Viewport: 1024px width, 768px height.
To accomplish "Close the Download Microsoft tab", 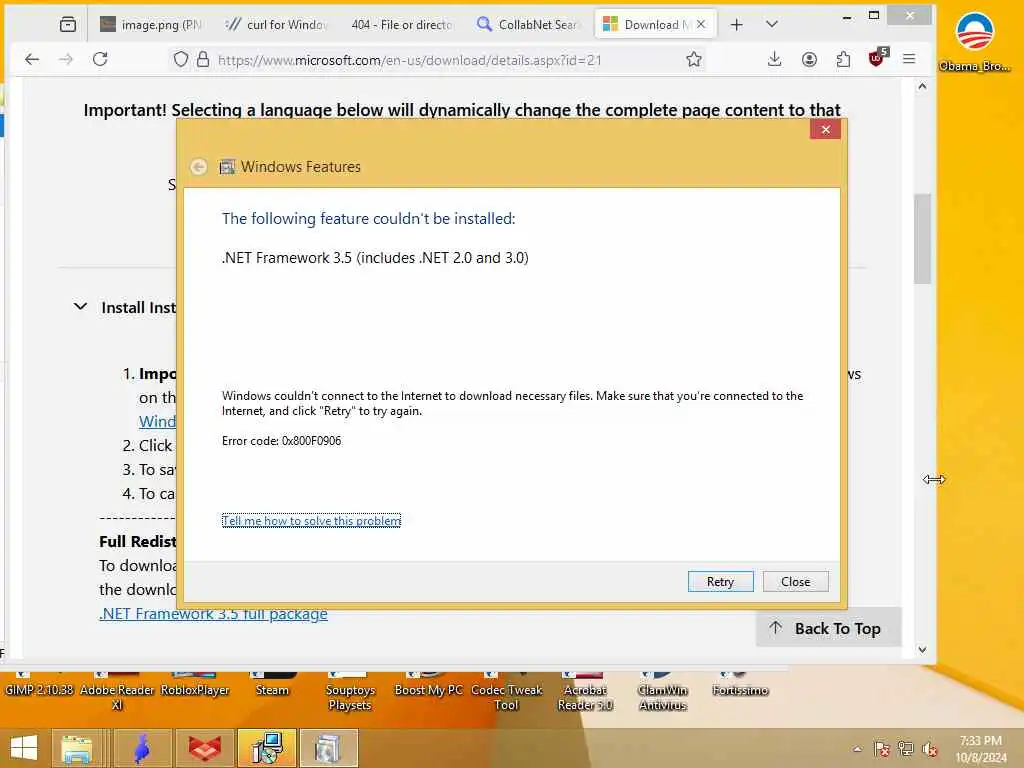I will [x=701, y=24].
